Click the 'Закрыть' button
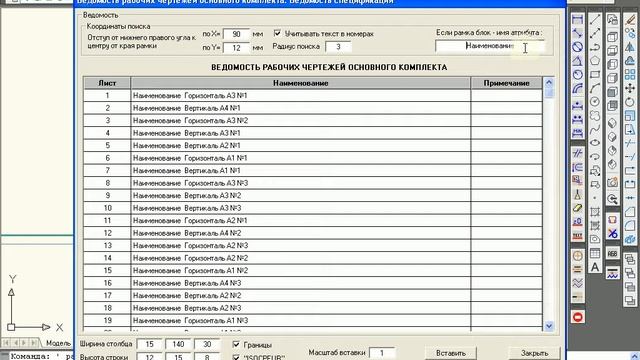 point(534,353)
